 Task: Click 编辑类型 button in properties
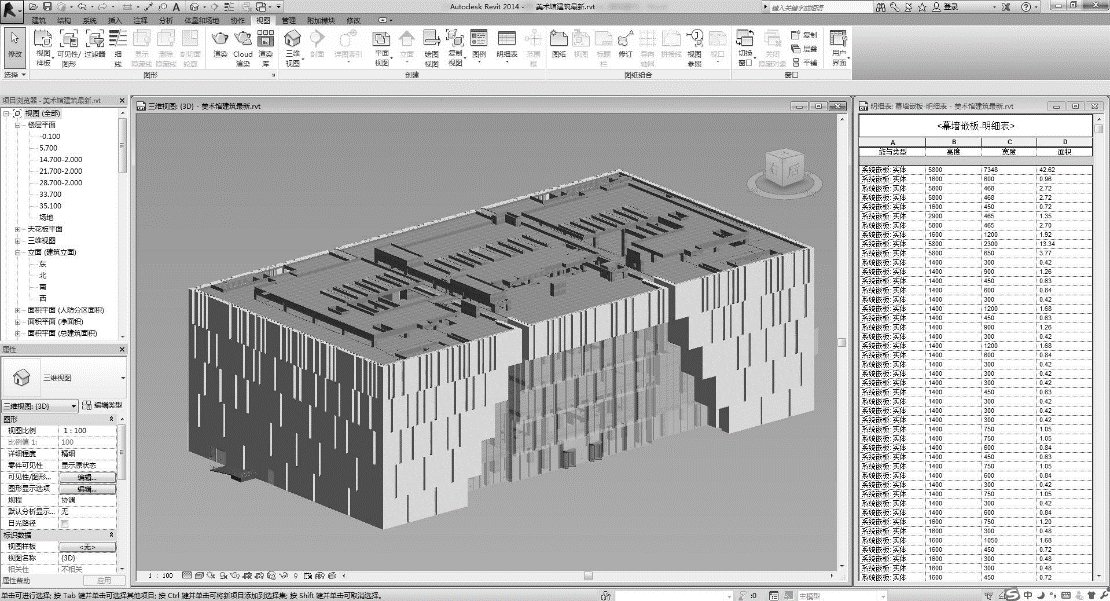[103, 406]
